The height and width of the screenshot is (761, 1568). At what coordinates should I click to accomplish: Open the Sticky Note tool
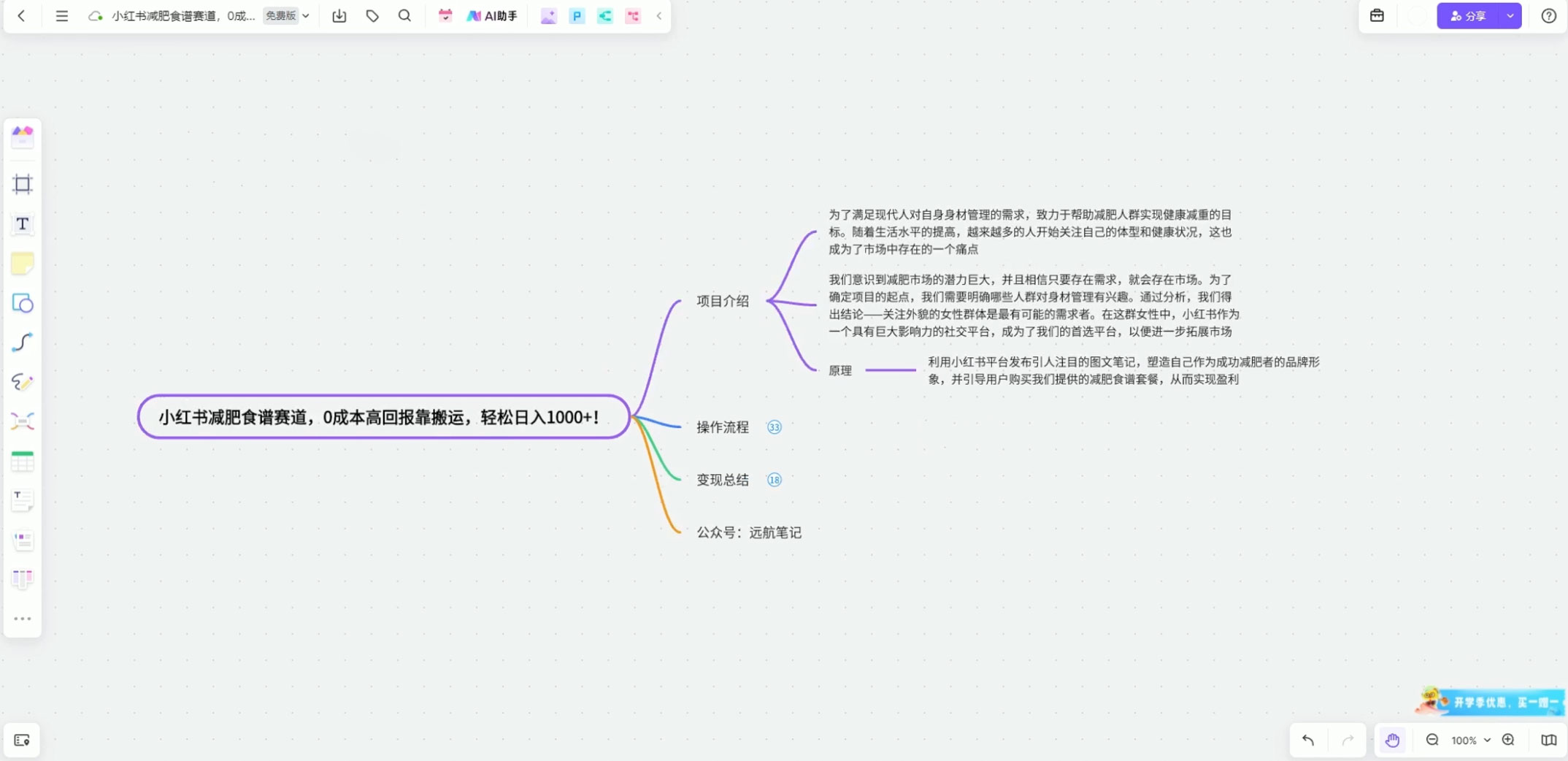[23, 263]
